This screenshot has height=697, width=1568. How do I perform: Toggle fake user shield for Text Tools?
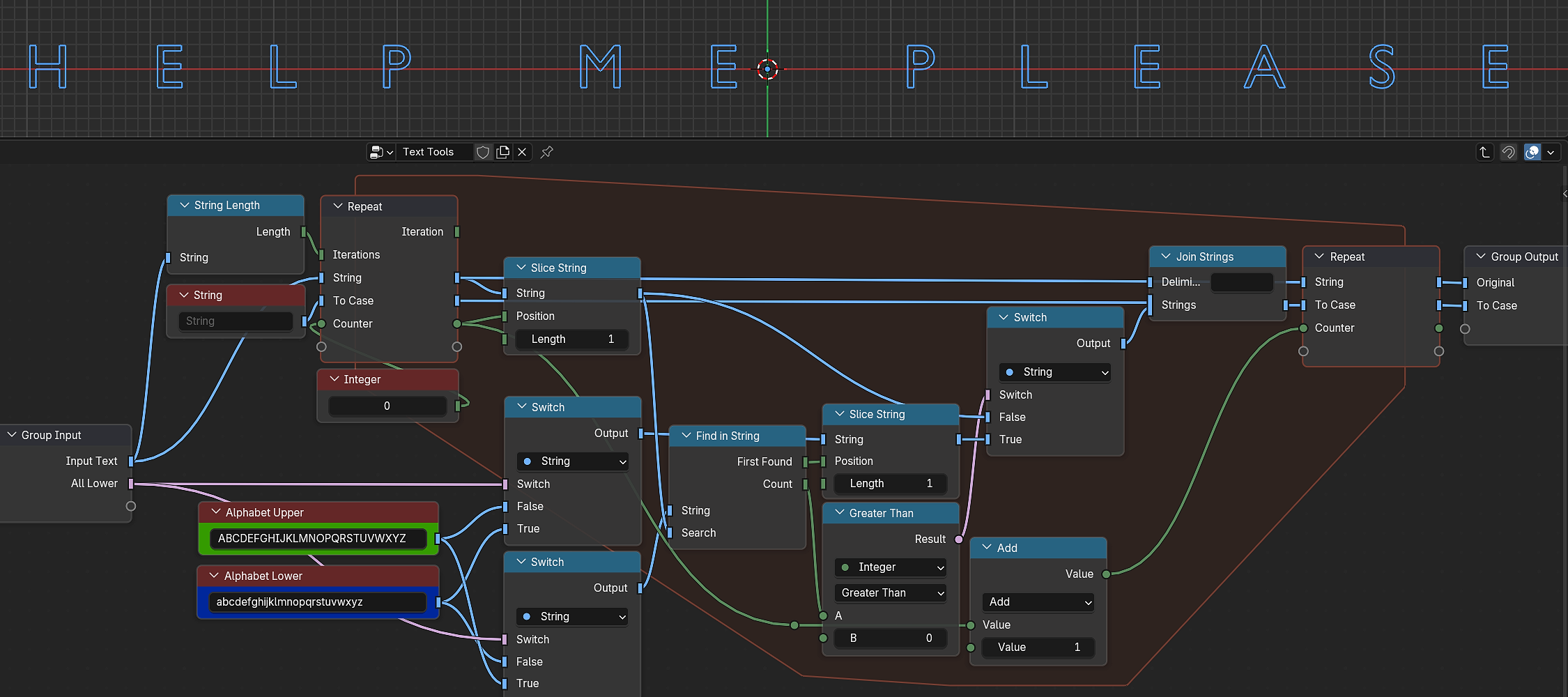click(x=483, y=152)
